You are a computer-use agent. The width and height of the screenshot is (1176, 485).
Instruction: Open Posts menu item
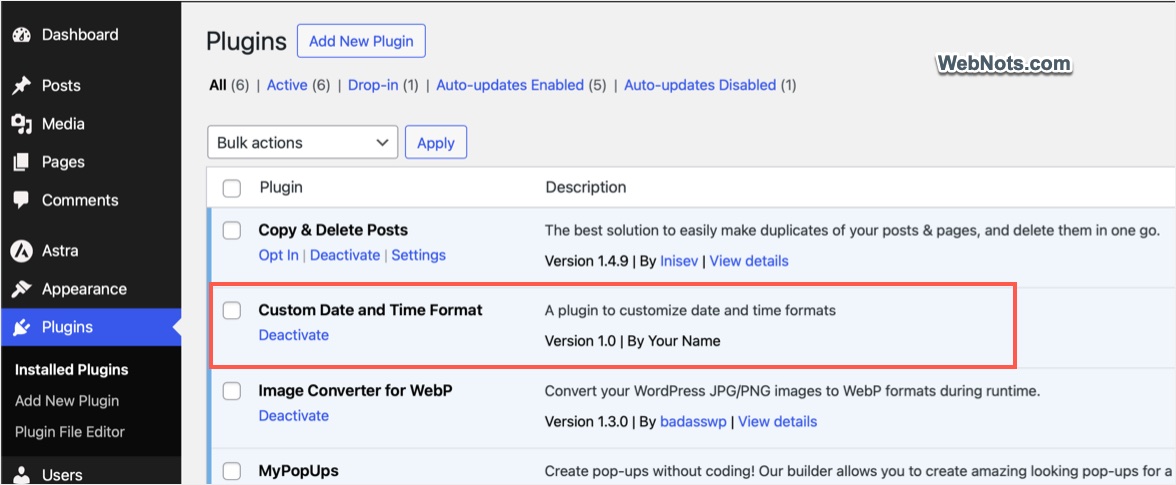(x=90, y=85)
